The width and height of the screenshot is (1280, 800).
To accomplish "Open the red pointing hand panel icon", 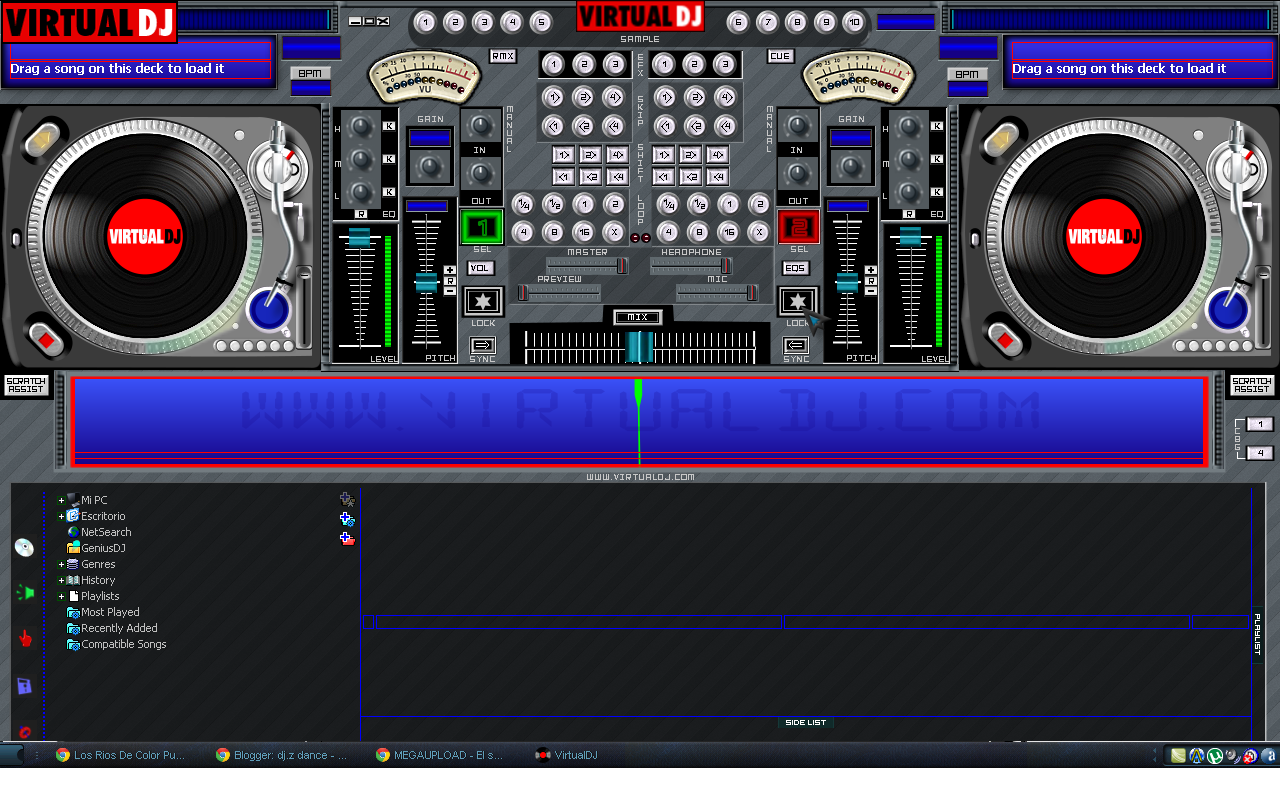I will [x=25, y=638].
